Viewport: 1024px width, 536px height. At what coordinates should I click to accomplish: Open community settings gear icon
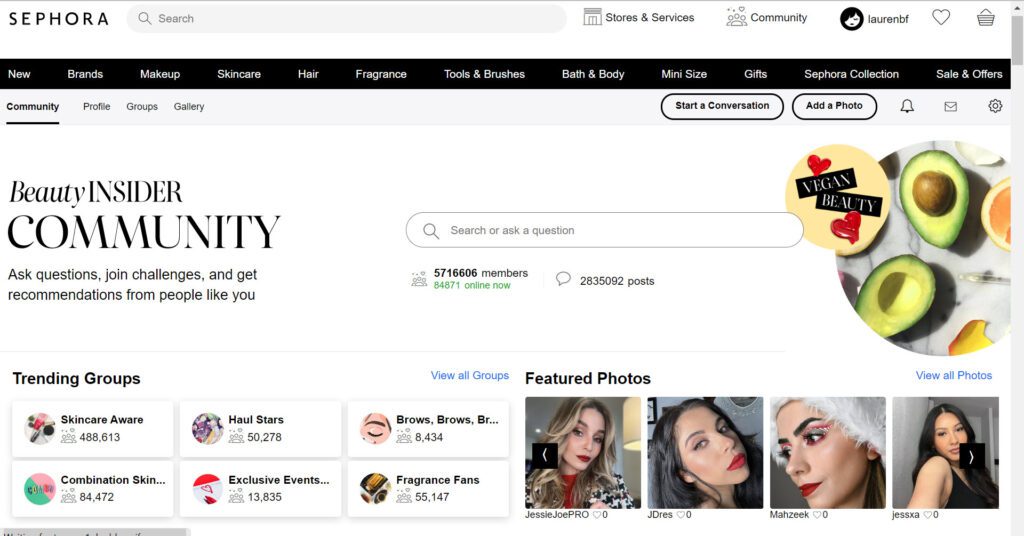tap(995, 106)
